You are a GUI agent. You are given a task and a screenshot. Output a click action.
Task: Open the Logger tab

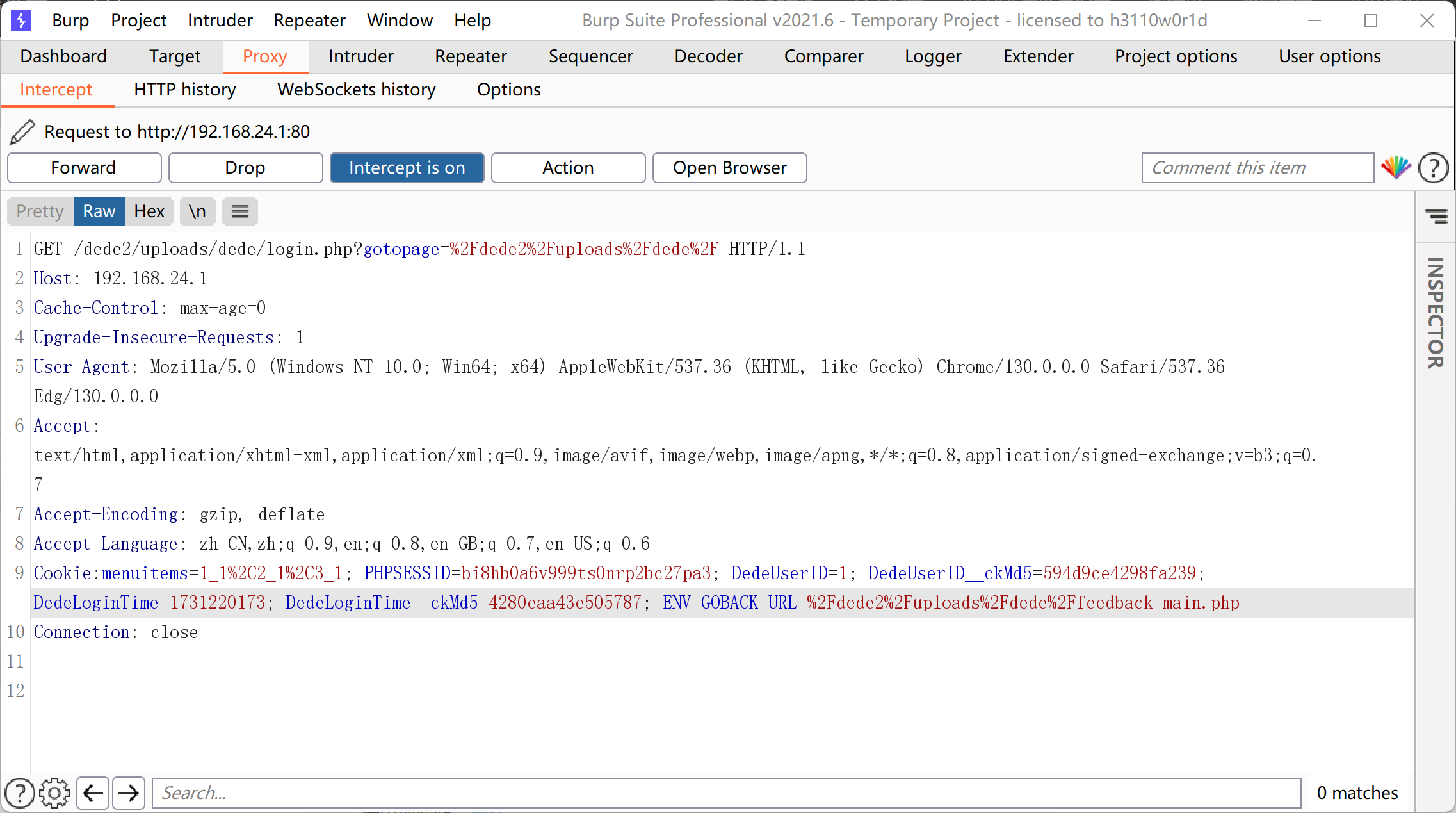[x=933, y=56]
